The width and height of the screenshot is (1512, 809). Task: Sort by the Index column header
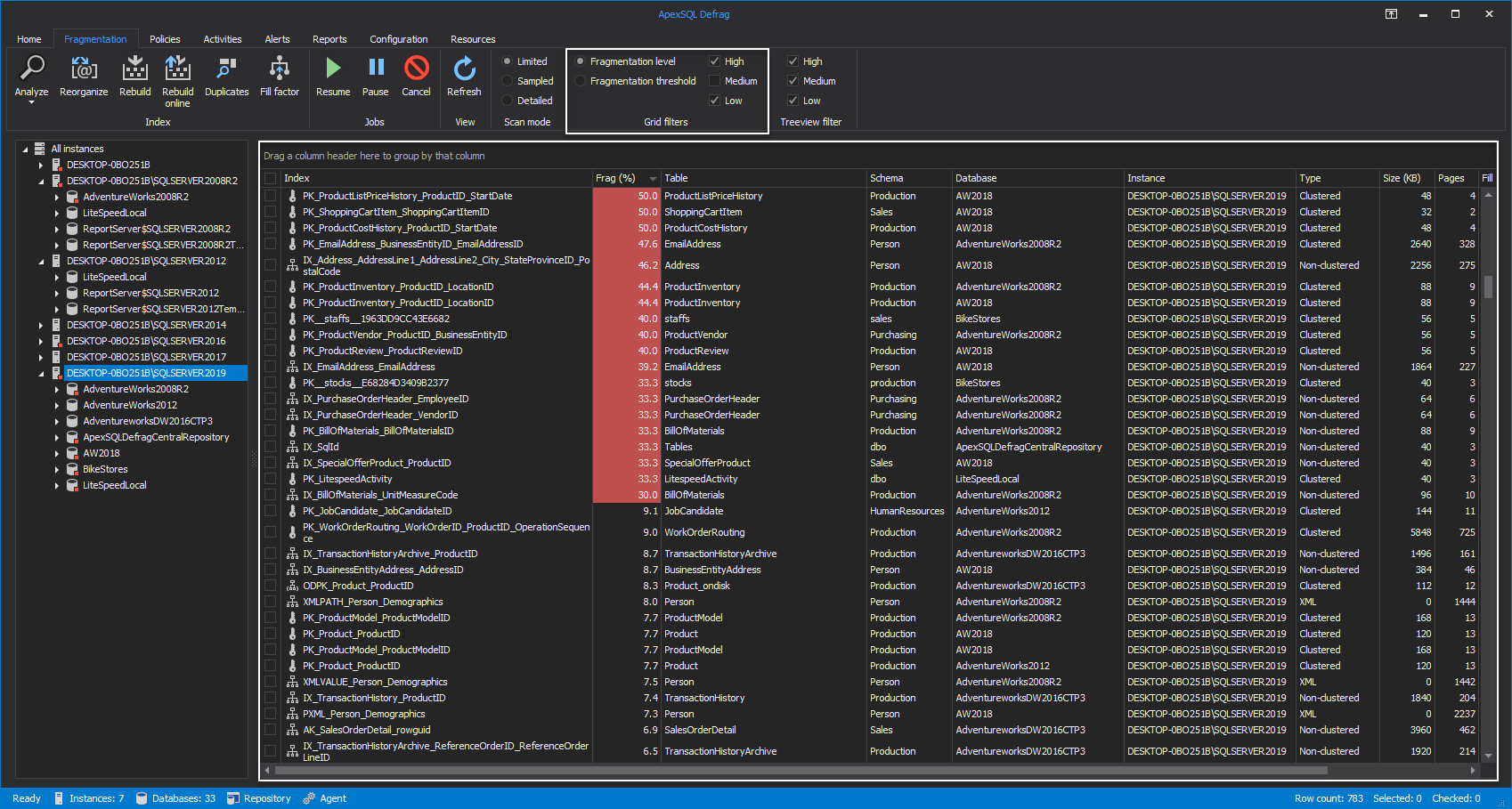436,178
